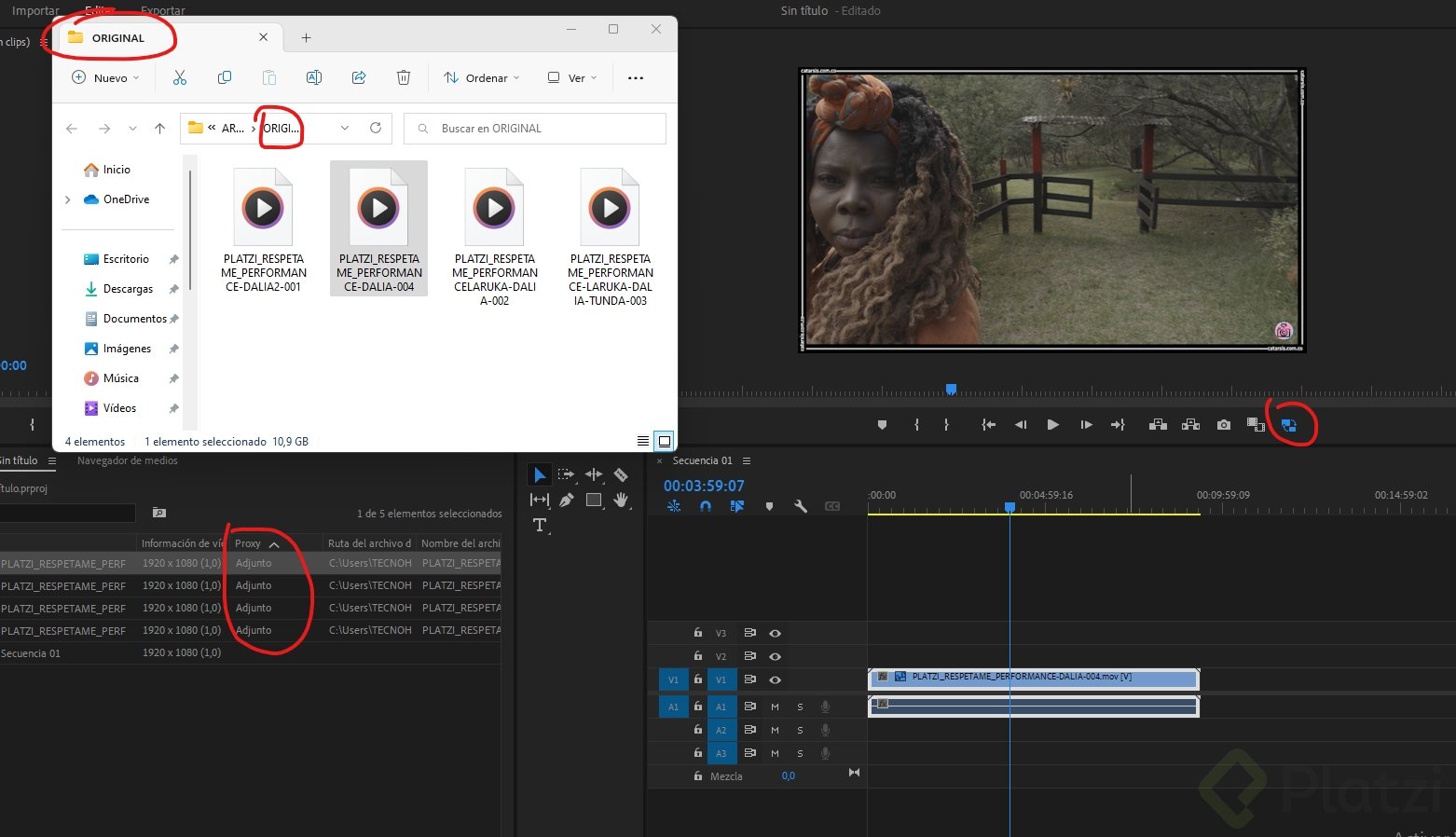1456x837 pixels.
Task: Expand OneDrive in navigation pane
Action: coord(68,199)
